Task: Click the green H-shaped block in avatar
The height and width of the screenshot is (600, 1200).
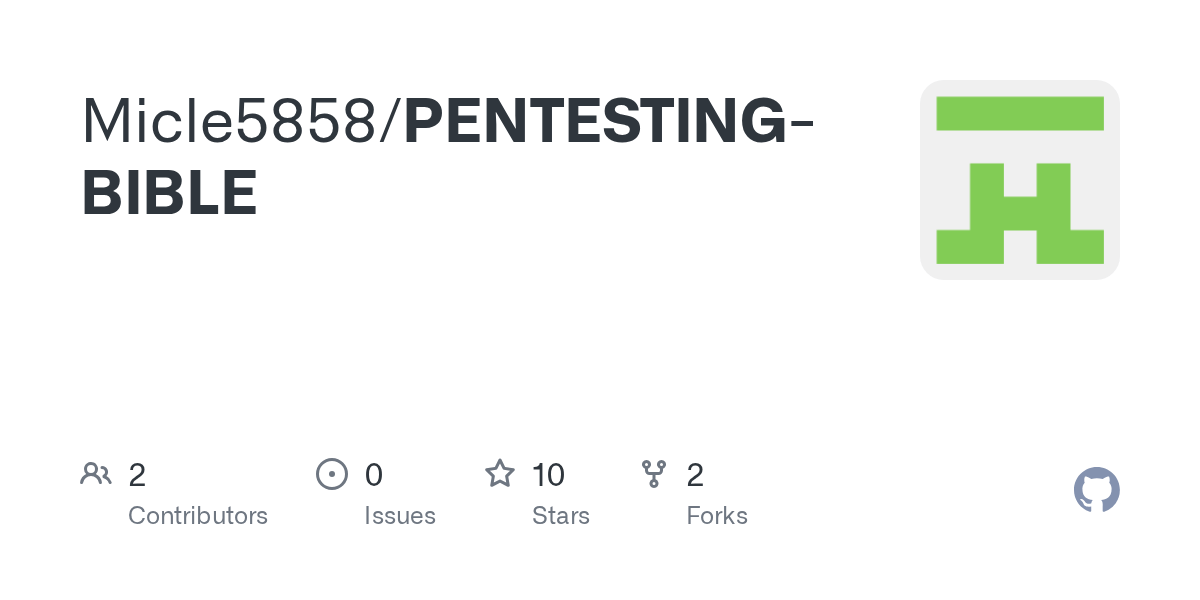Action: point(1020,213)
